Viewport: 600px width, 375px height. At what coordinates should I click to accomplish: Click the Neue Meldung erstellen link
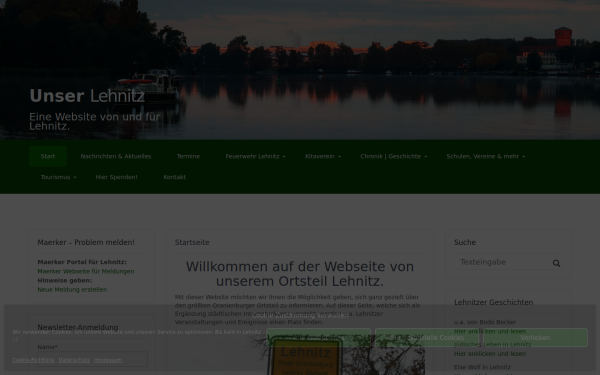(72, 290)
